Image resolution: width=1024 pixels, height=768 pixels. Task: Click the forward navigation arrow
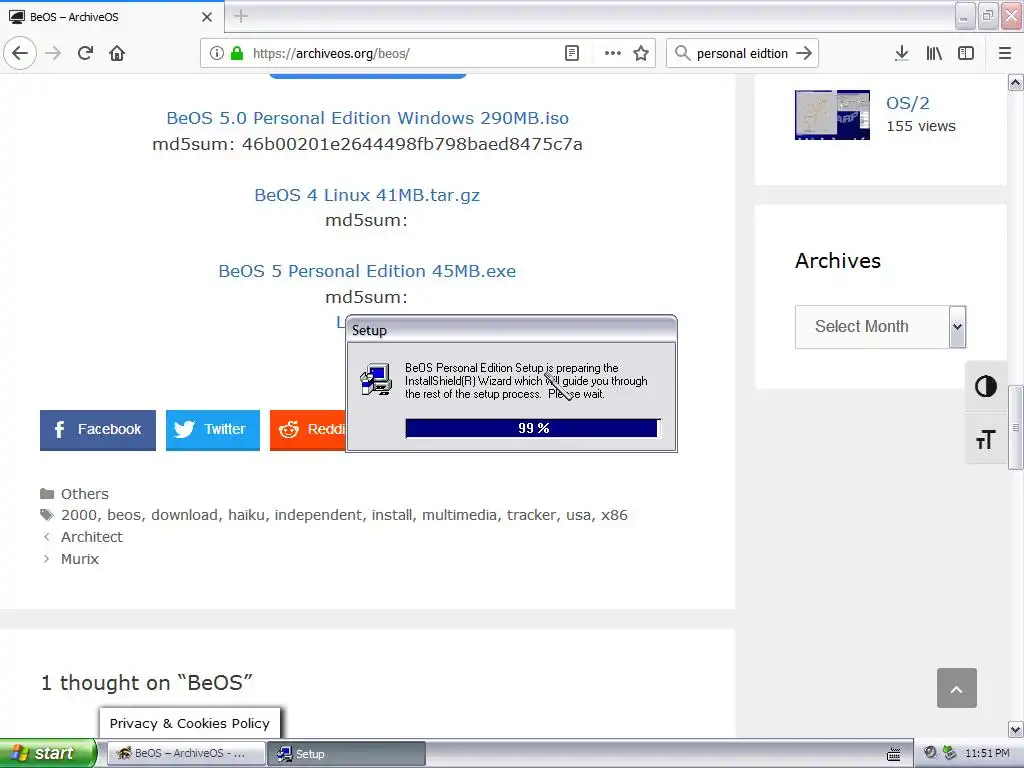(x=53, y=53)
